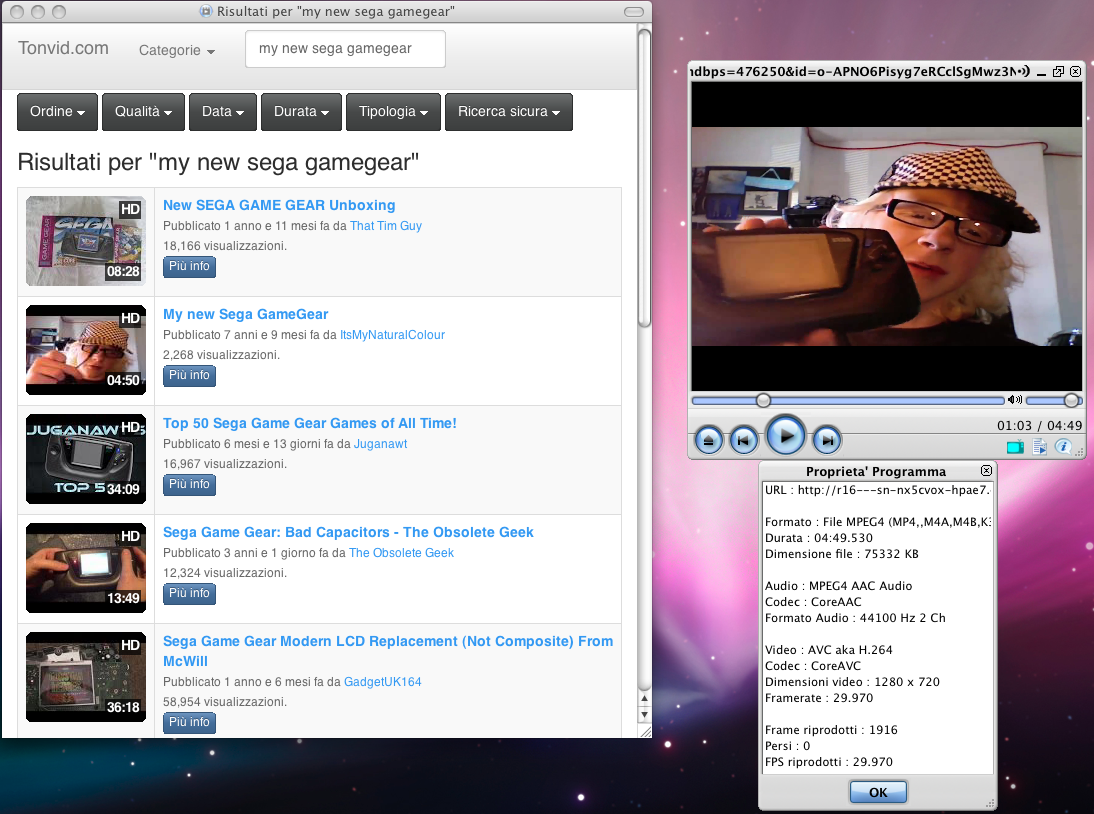Click the toolbar pill button in browser title bar
The image size is (1094, 814).
click(634, 12)
